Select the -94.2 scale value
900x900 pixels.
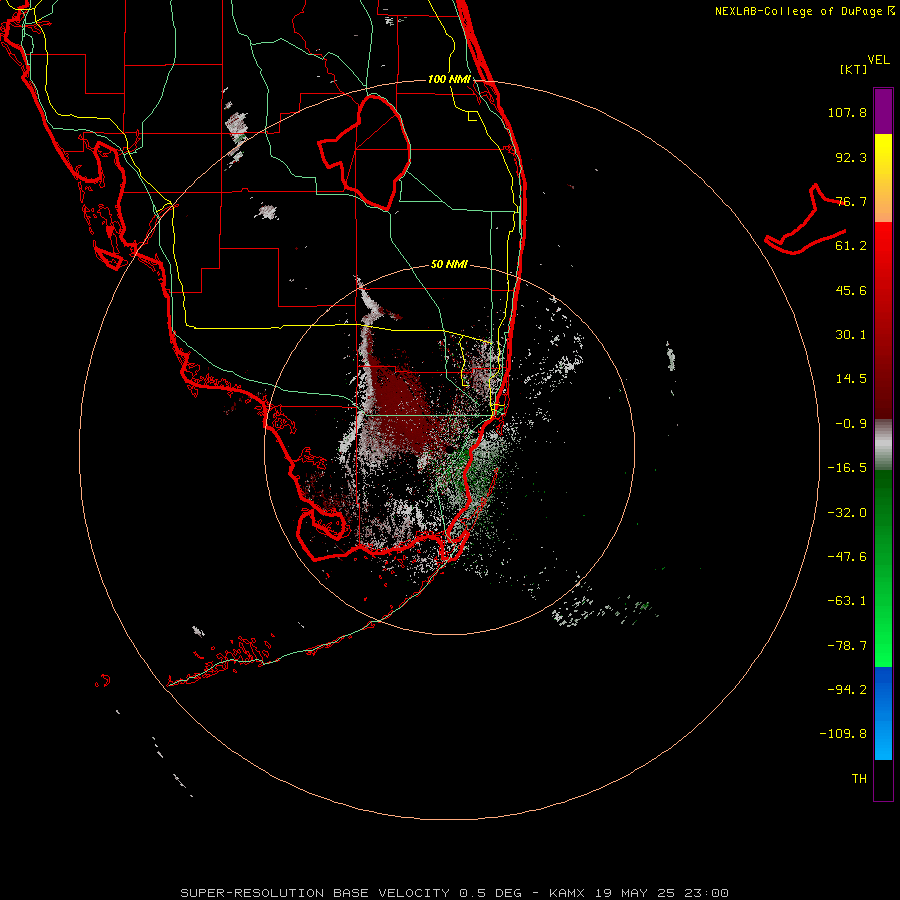(x=847, y=689)
